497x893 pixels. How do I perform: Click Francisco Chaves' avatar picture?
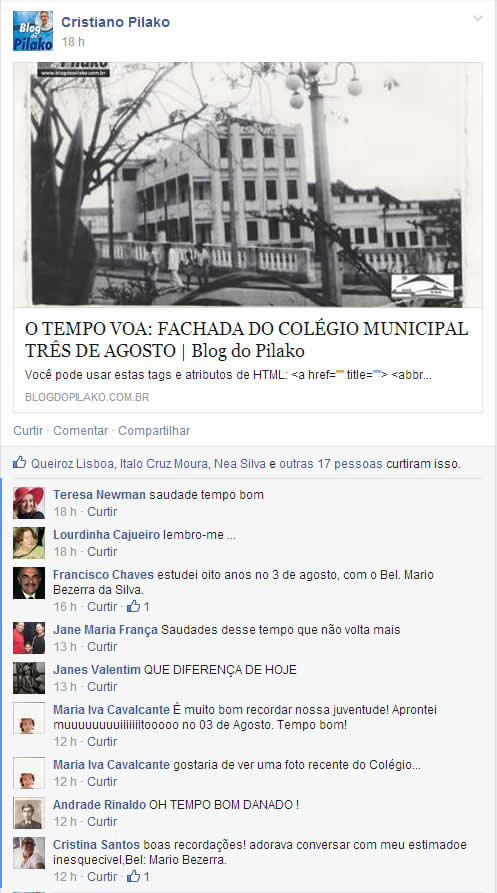(29, 583)
